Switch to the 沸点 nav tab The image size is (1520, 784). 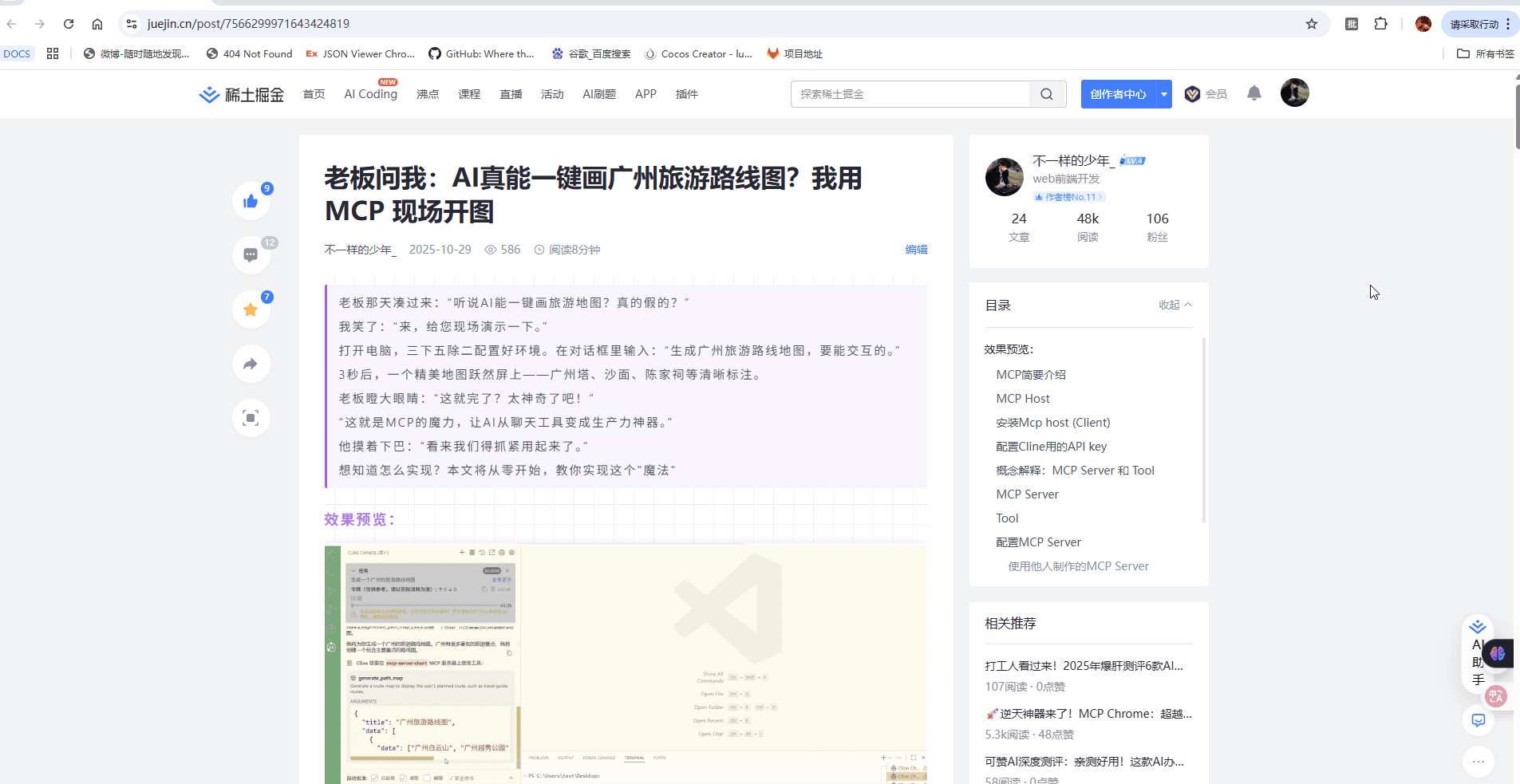(x=428, y=93)
